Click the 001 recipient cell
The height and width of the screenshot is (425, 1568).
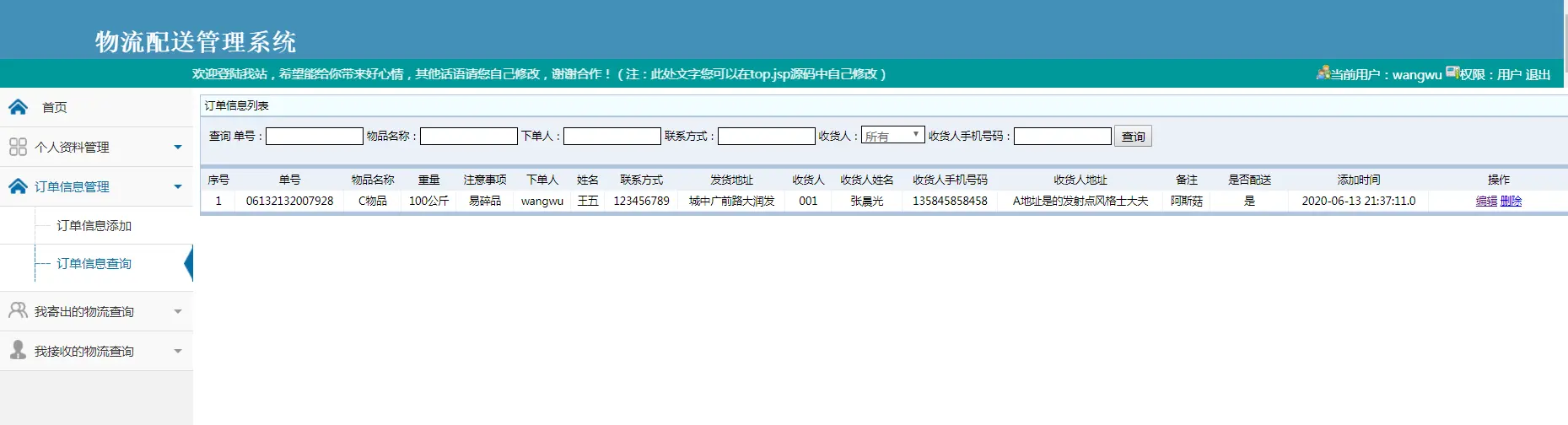tap(808, 201)
